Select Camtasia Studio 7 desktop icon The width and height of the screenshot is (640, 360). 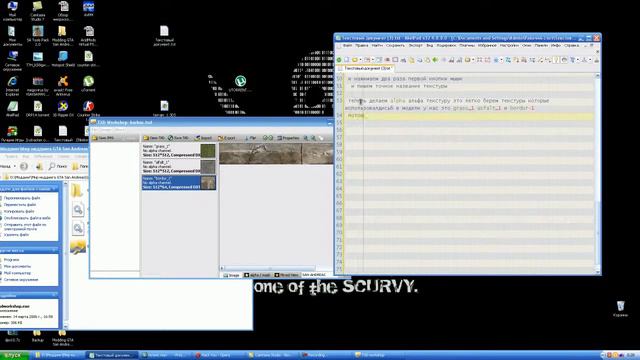coord(38,11)
